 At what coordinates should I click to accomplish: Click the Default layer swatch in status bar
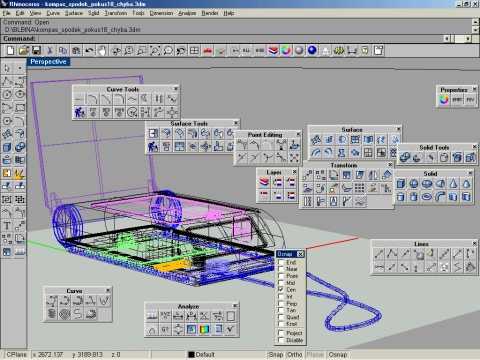coord(191,355)
